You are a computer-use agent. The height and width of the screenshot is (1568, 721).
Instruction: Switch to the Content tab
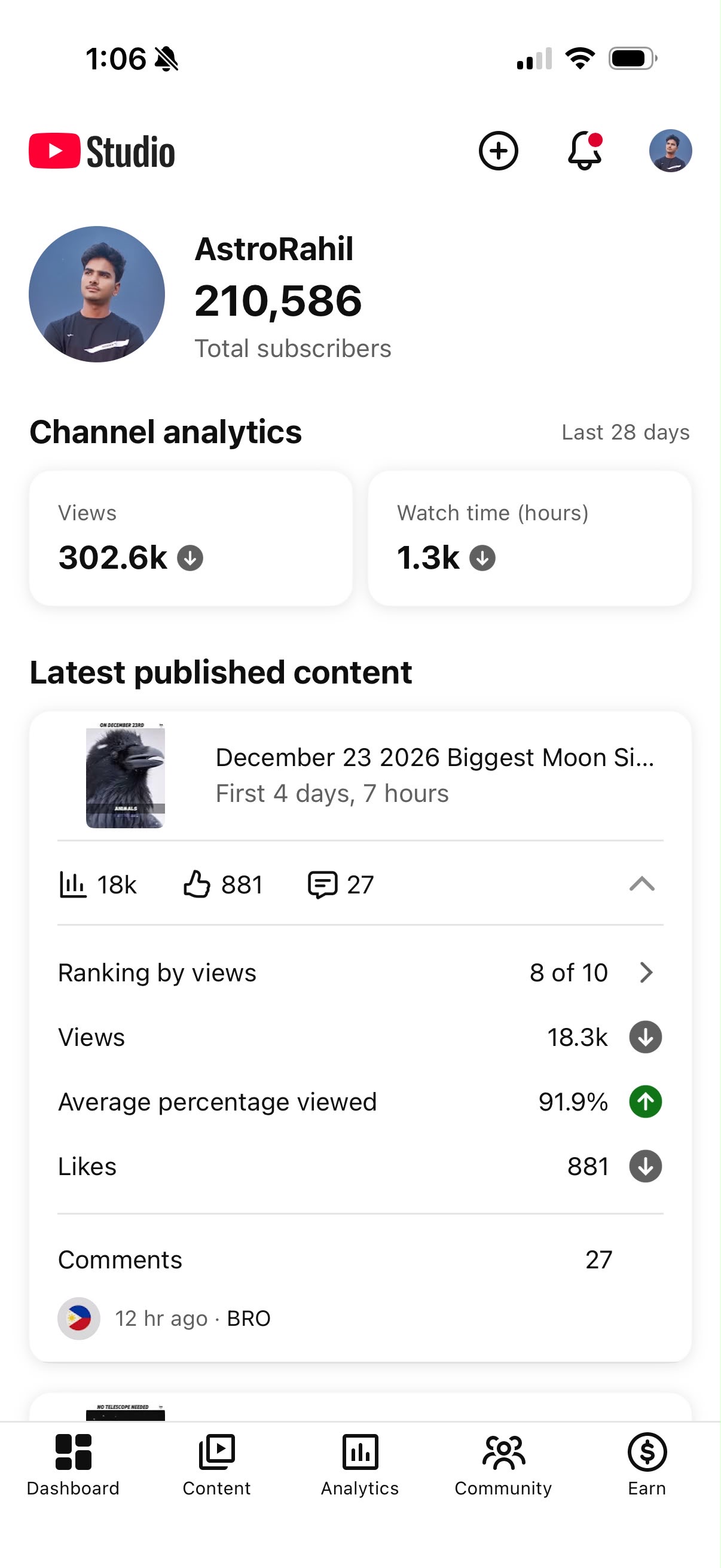(216, 1463)
